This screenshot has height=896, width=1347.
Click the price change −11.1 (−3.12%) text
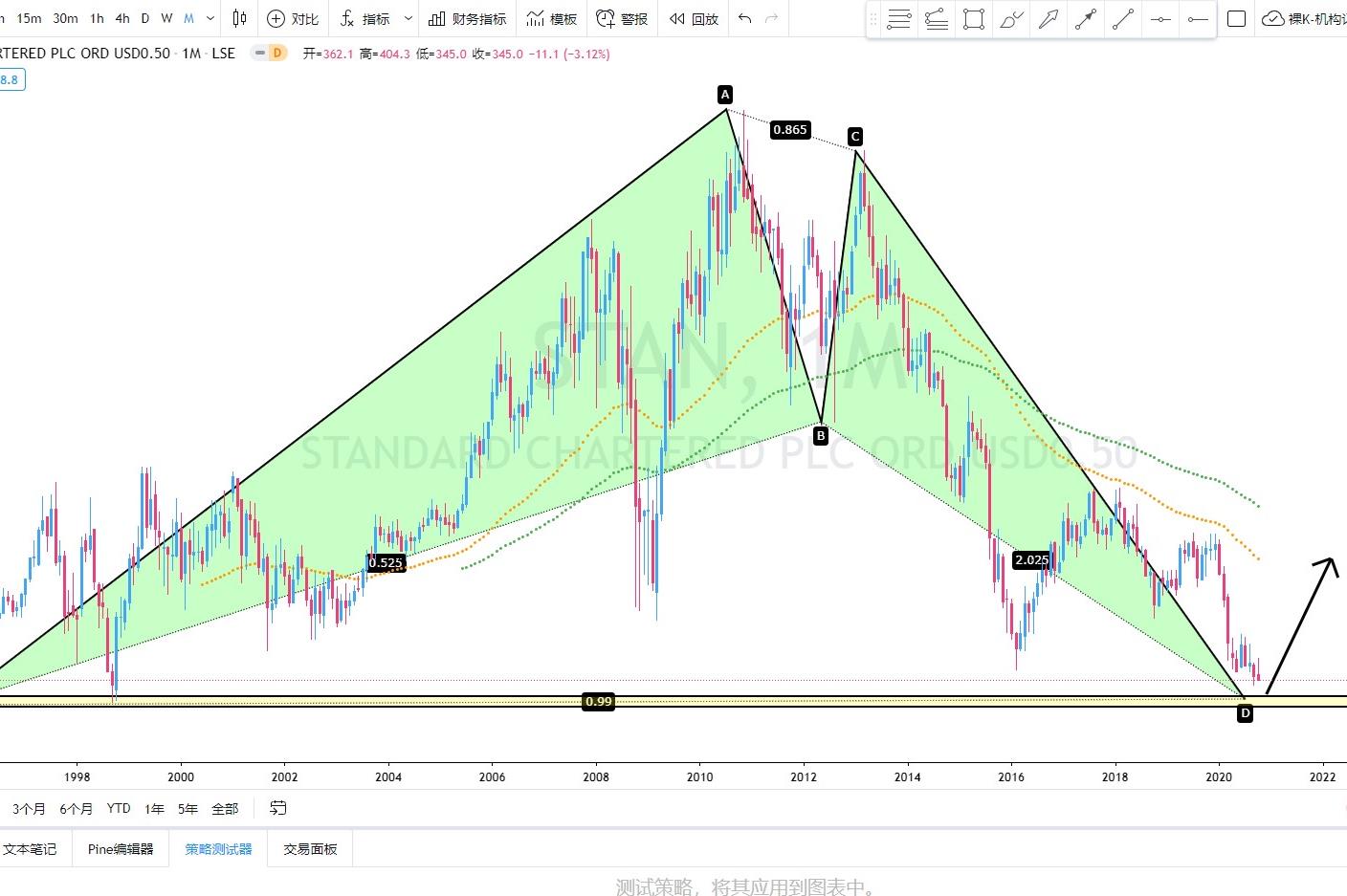pos(569,54)
